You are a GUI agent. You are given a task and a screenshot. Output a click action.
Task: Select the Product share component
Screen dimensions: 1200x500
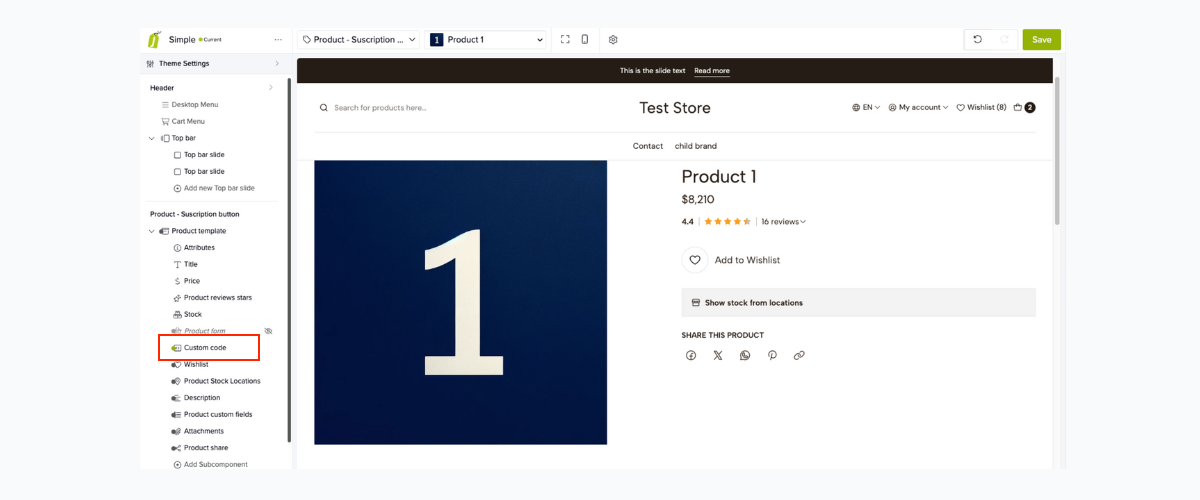pos(206,448)
